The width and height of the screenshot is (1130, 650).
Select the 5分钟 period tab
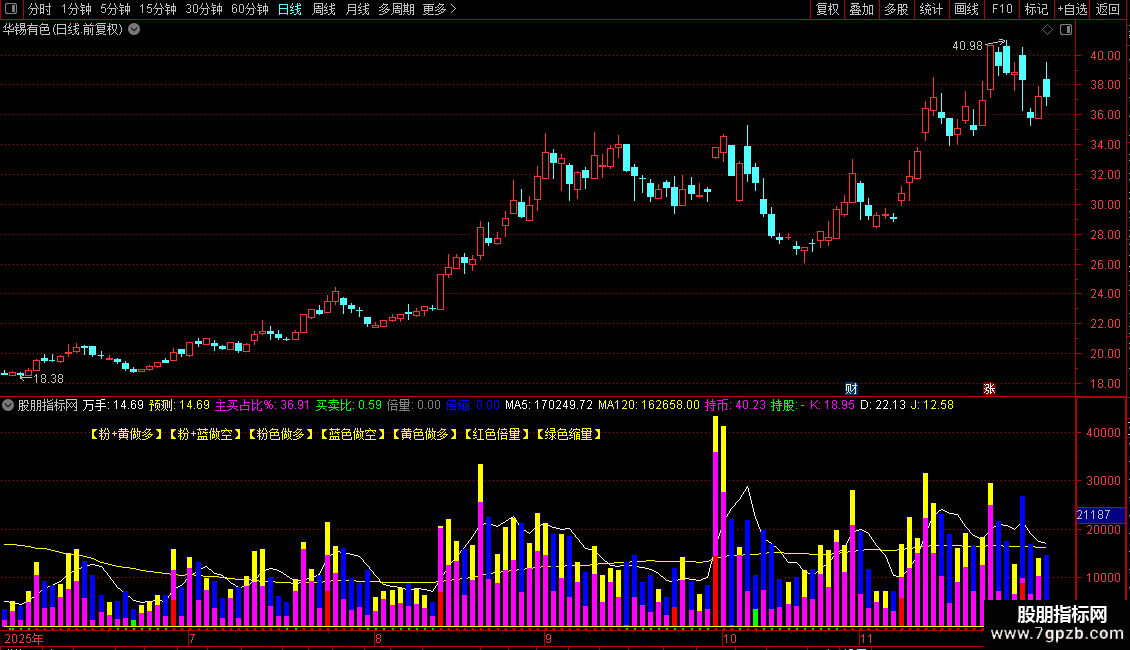(x=115, y=9)
